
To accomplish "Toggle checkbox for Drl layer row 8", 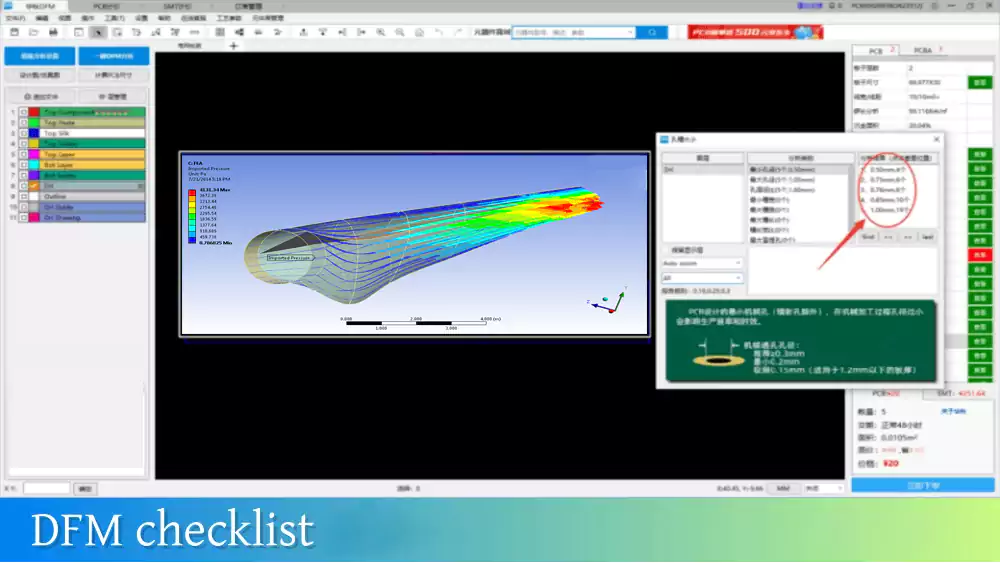I will [x=24, y=186].
